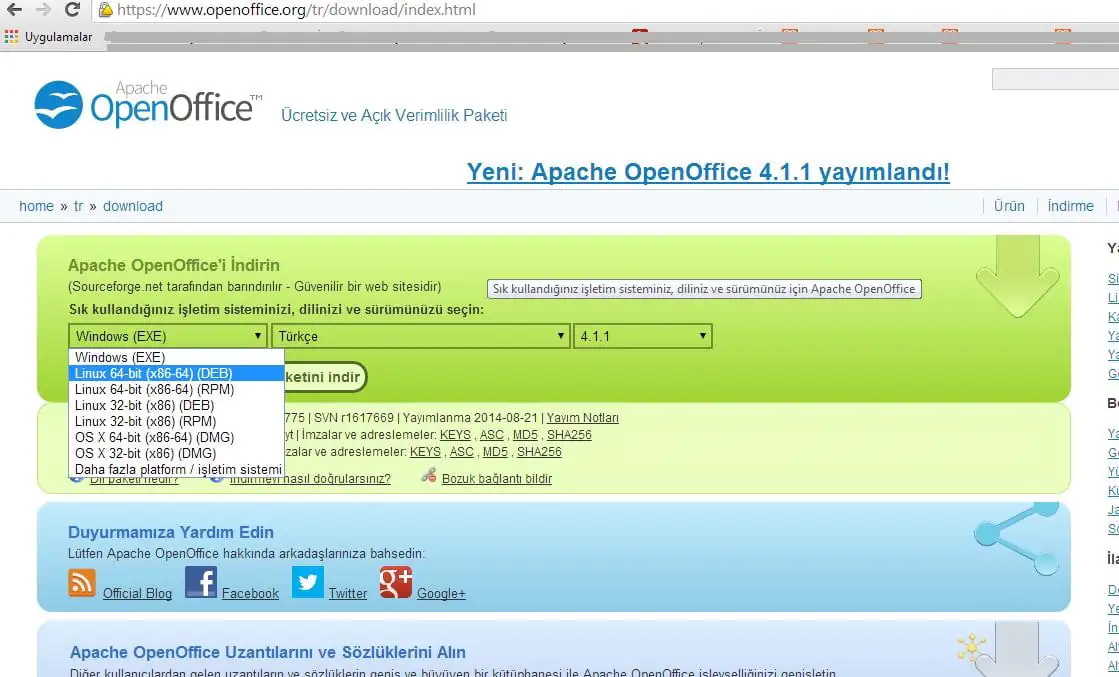The width and height of the screenshot is (1119, 677).
Task: Collapse the Windows (EXE) platform dropdown
Action: [168, 336]
